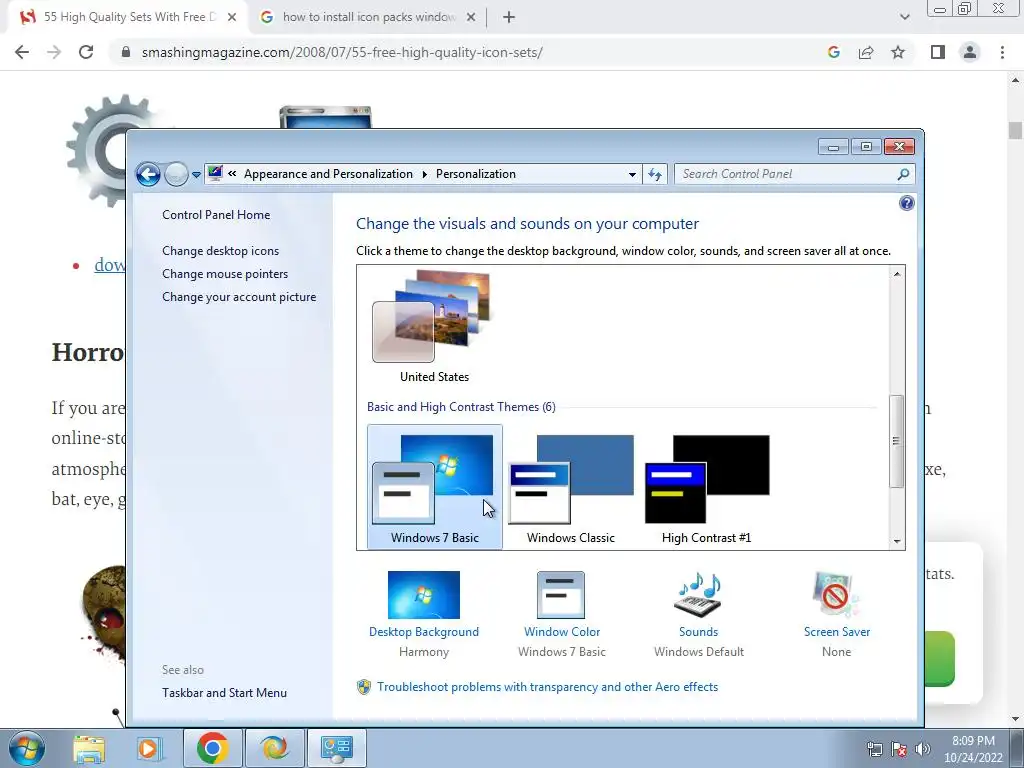The width and height of the screenshot is (1024, 768).
Task: Click theme list scroll down arrow
Action: tap(897, 541)
